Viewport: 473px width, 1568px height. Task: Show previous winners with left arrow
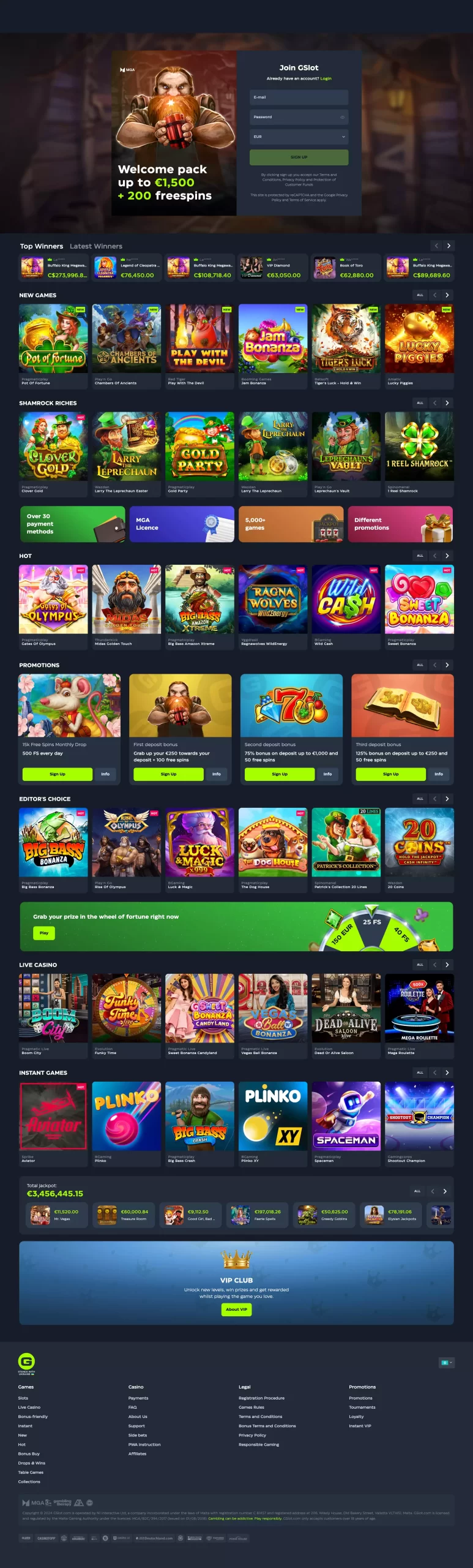tap(436, 246)
